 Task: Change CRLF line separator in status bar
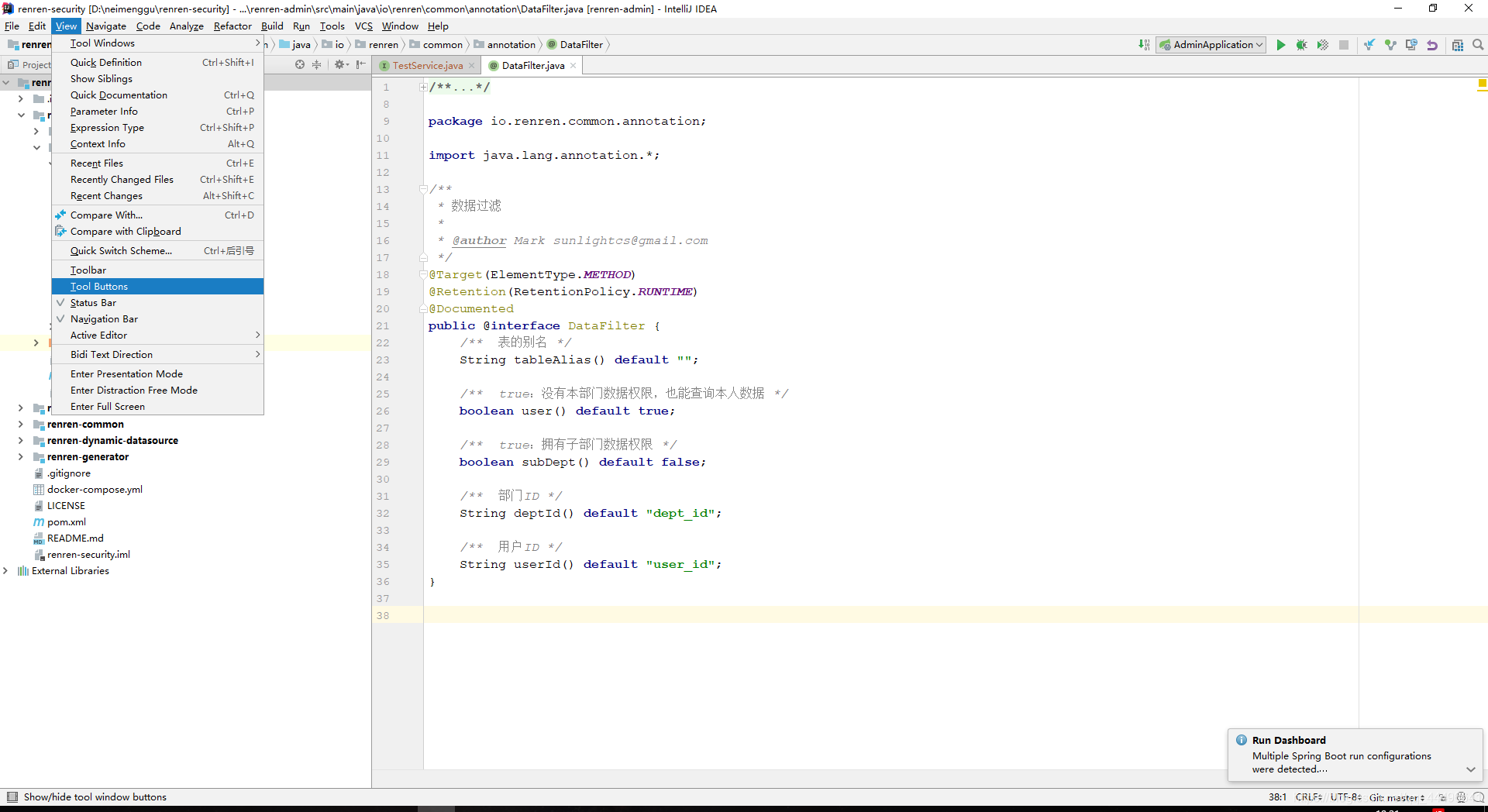click(x=1309, y=797)
